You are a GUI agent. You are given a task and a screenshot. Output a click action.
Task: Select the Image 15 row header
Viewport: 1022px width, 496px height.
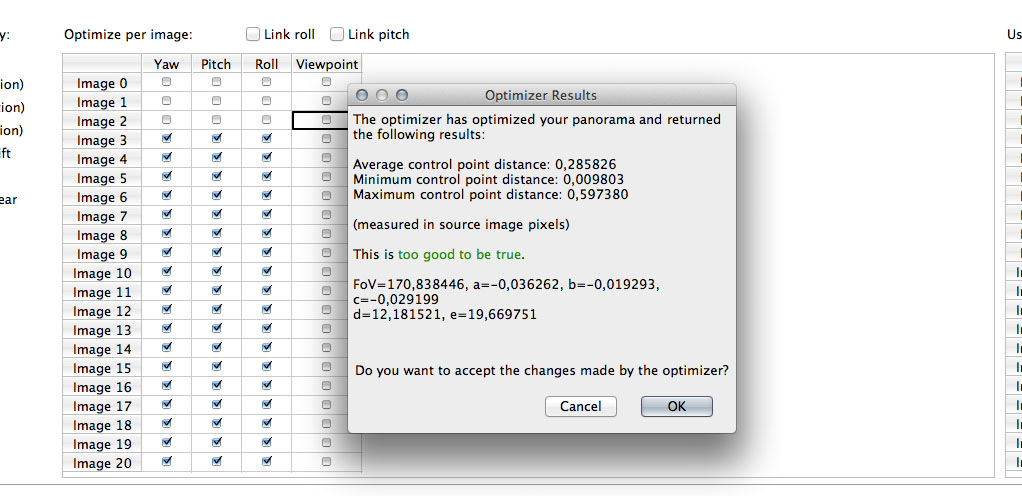pyautogui.click(x=102, y=368)
